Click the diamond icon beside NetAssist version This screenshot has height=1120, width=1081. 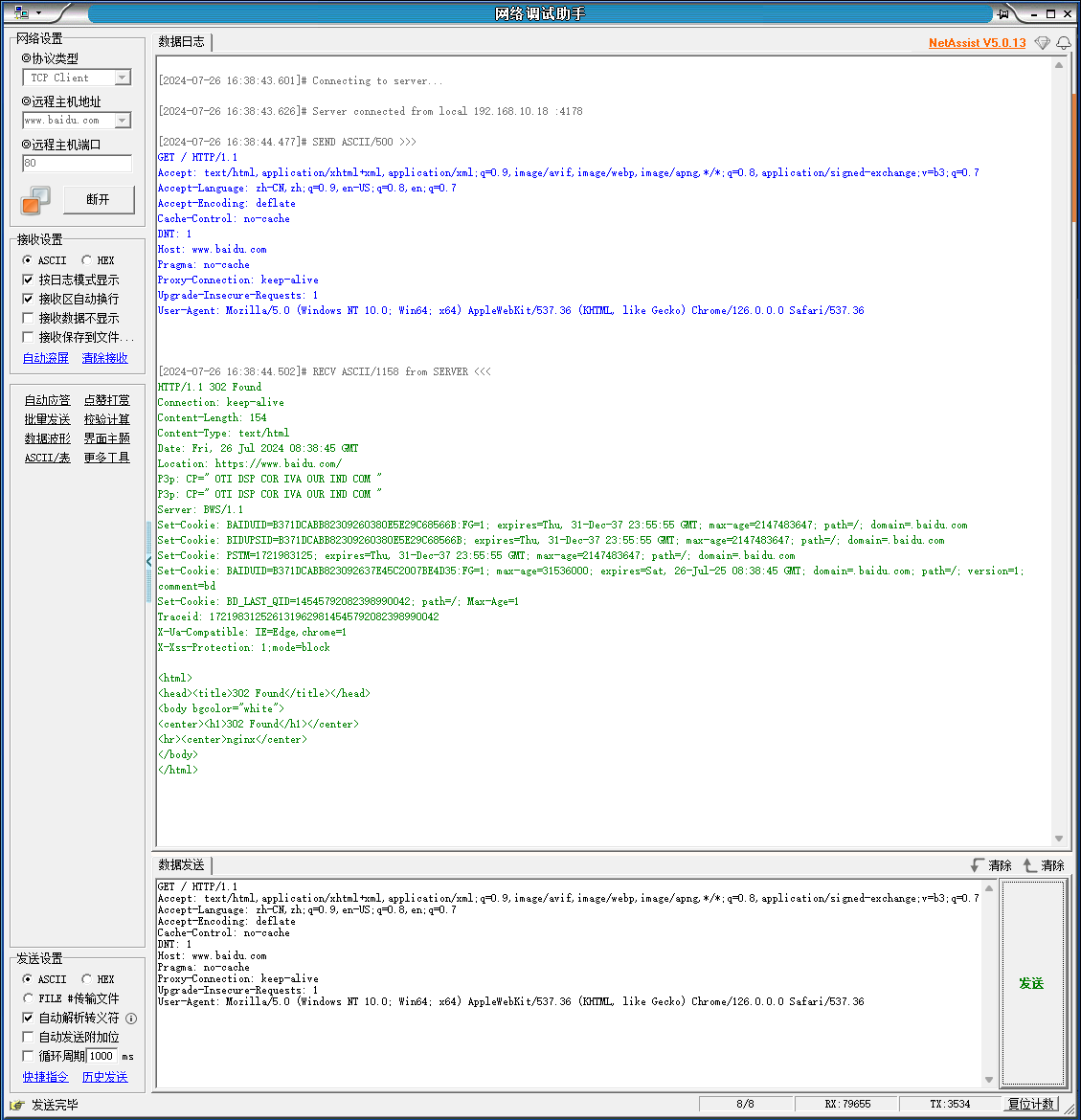1043,43
